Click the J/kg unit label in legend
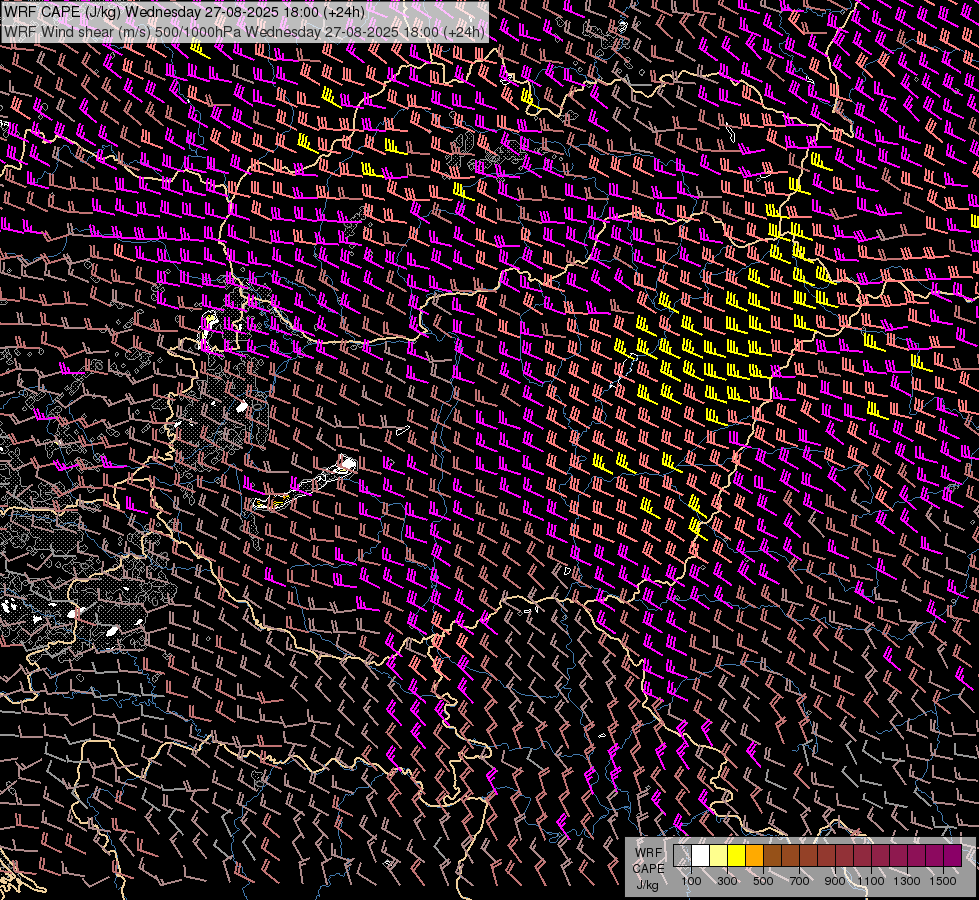Image resolution: width=979 pixels, height=900 pixels. (x=647, y=886)
